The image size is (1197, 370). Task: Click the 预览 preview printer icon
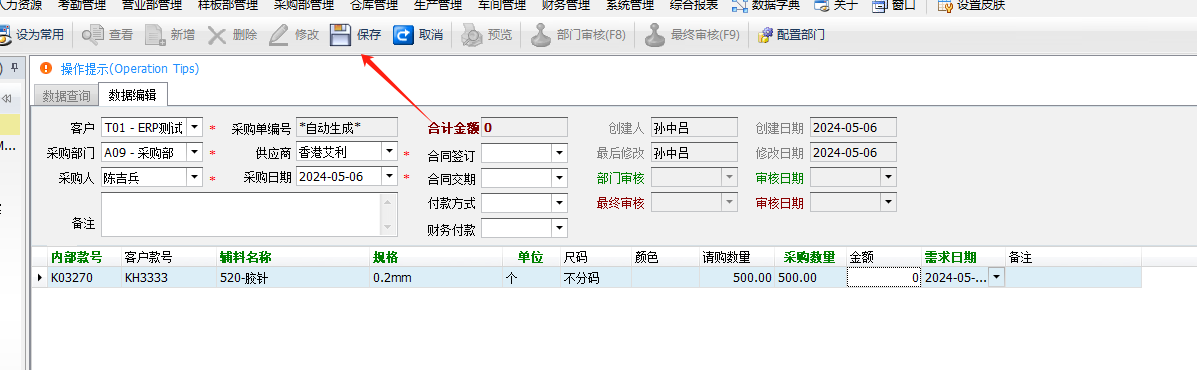click(471, 34)
